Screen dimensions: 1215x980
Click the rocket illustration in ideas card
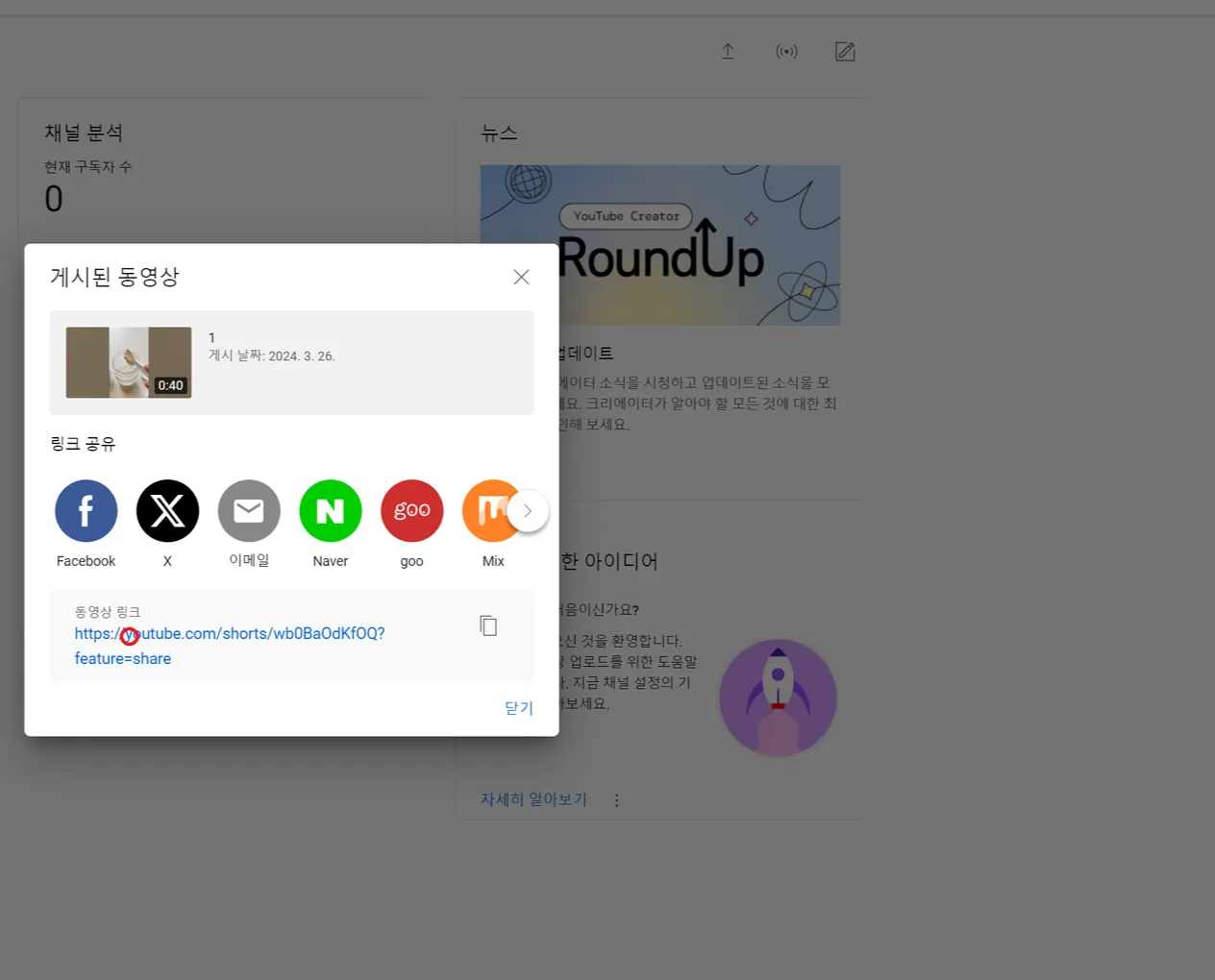coord(778,698)
